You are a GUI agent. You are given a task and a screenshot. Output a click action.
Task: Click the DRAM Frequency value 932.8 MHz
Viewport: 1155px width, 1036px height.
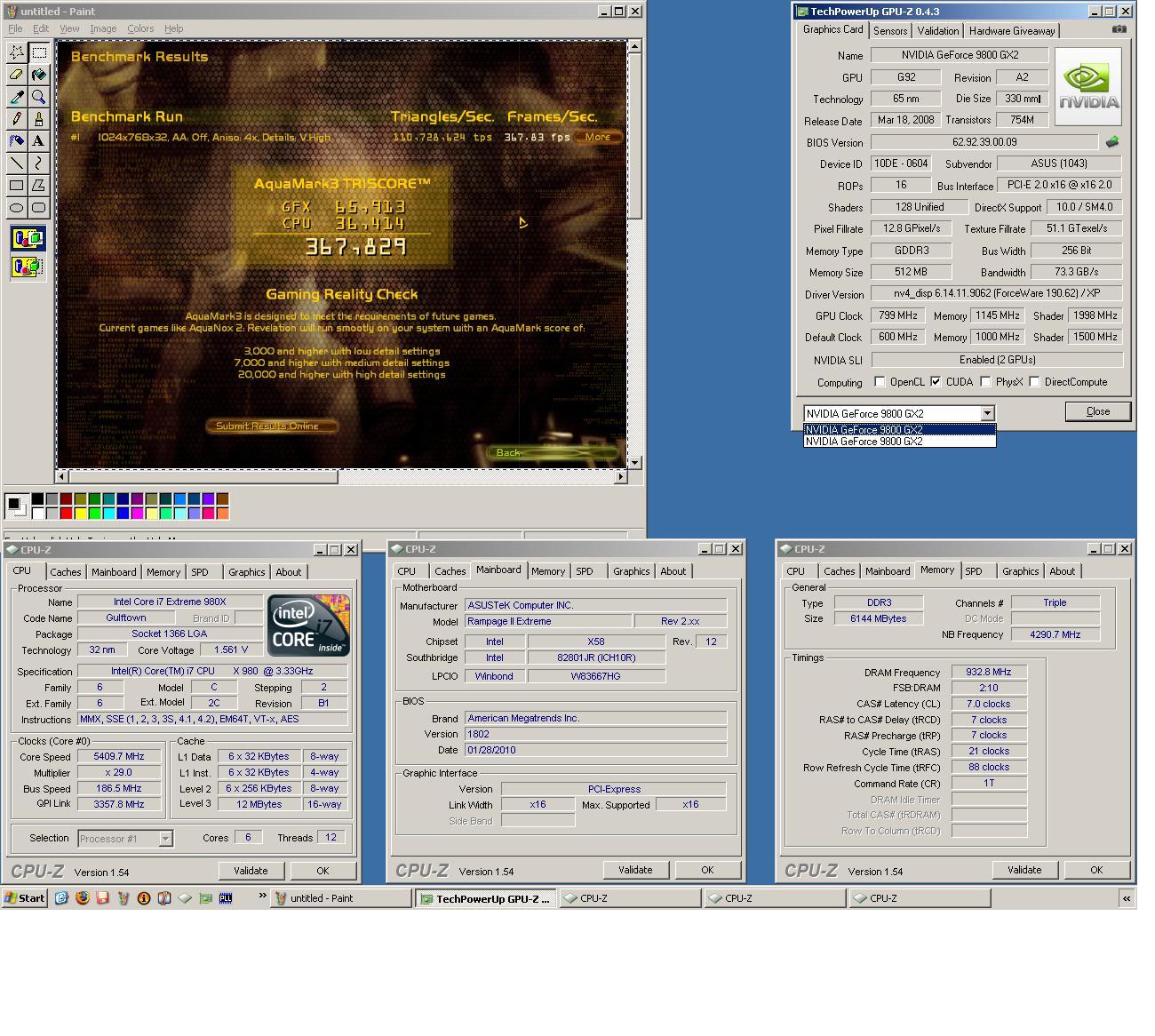coord(989,673)
